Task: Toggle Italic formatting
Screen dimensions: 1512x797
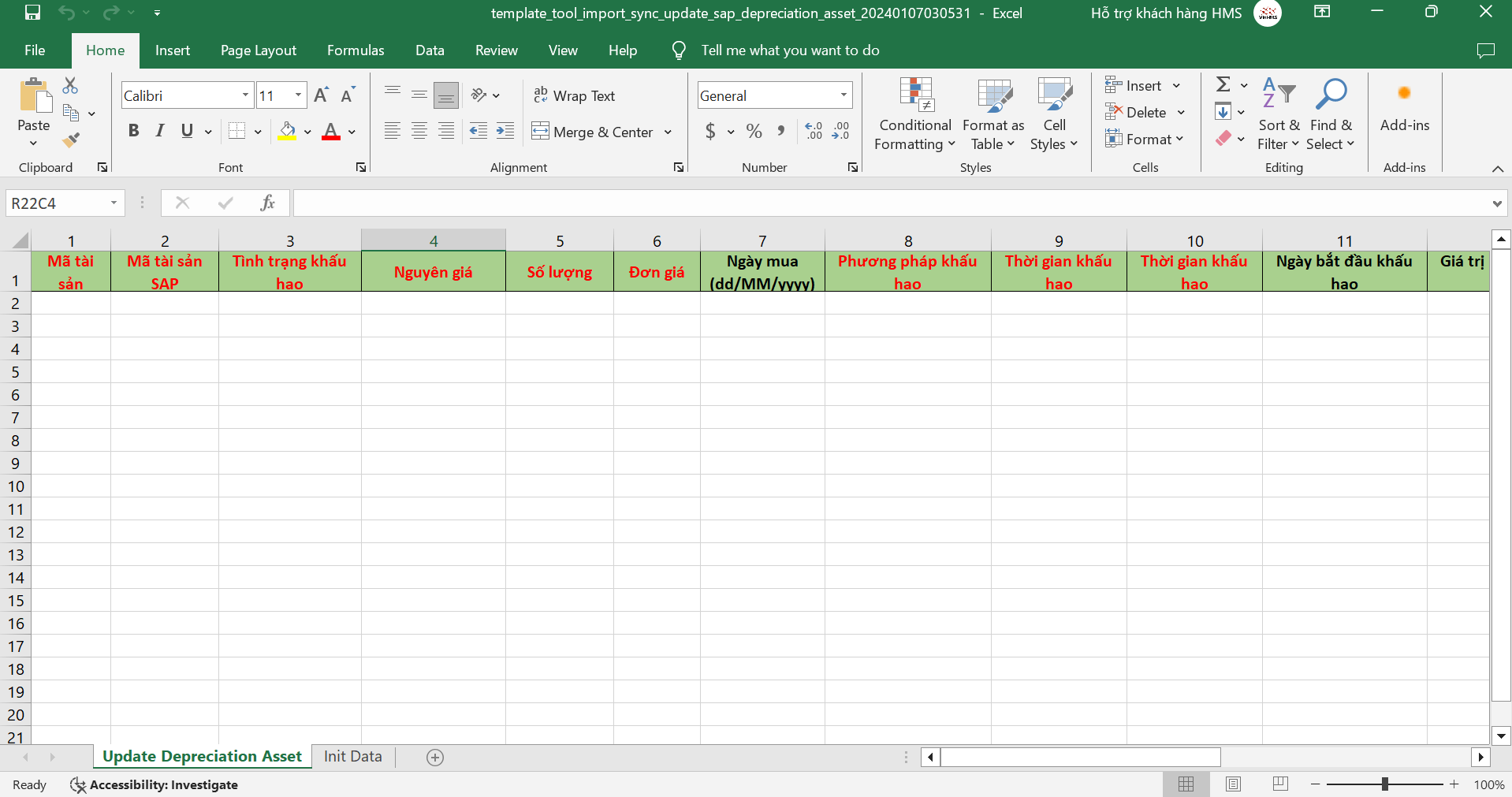Action: coord(160,131)
